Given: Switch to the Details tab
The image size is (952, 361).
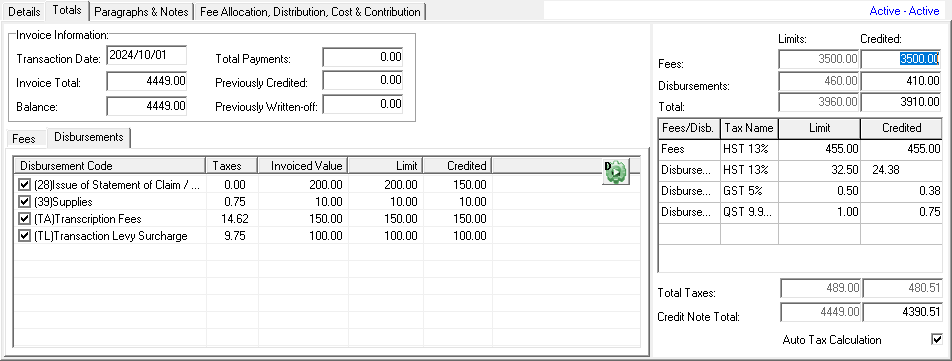Looking at the screenshot, I should point(25,12).
